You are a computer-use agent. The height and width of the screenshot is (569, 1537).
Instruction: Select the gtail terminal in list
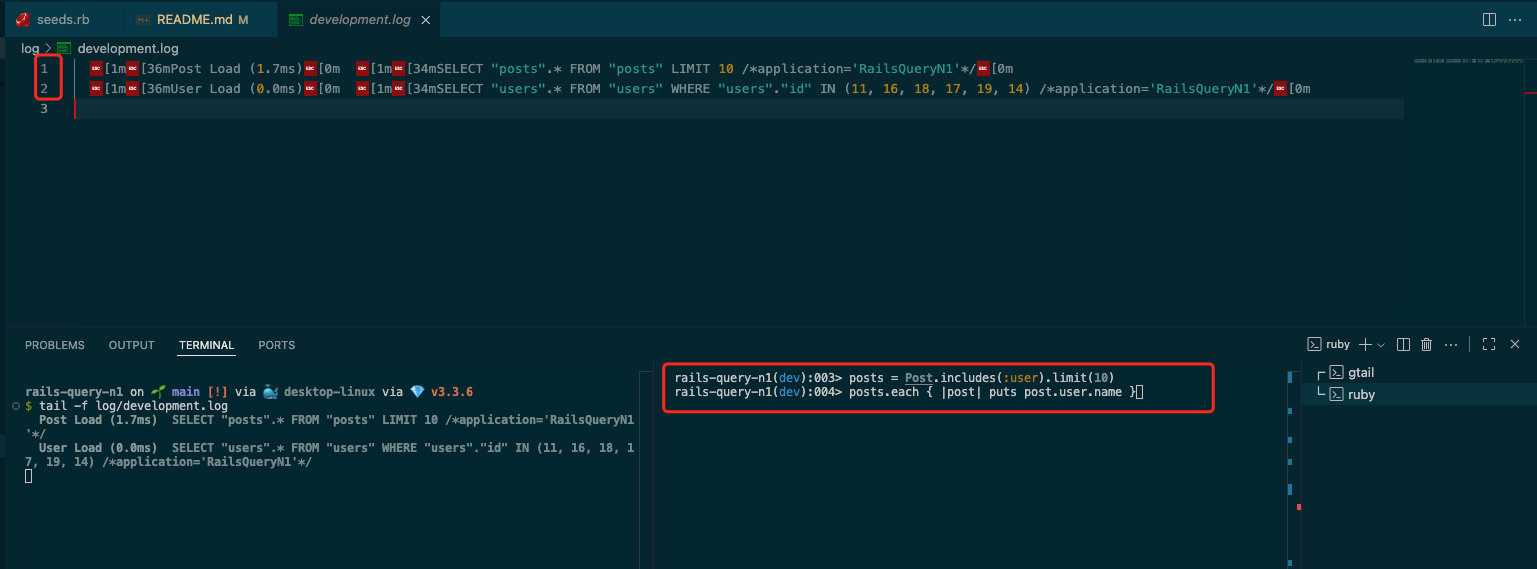click(1361, 372)
